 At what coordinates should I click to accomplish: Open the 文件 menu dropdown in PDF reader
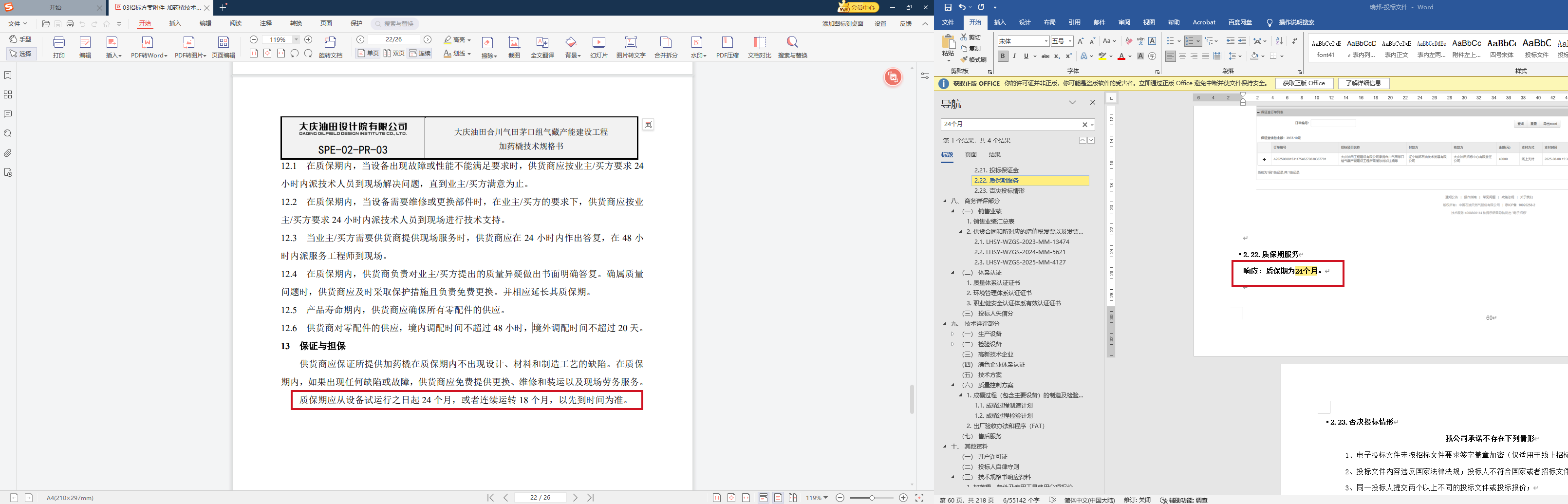pos(18,24)
